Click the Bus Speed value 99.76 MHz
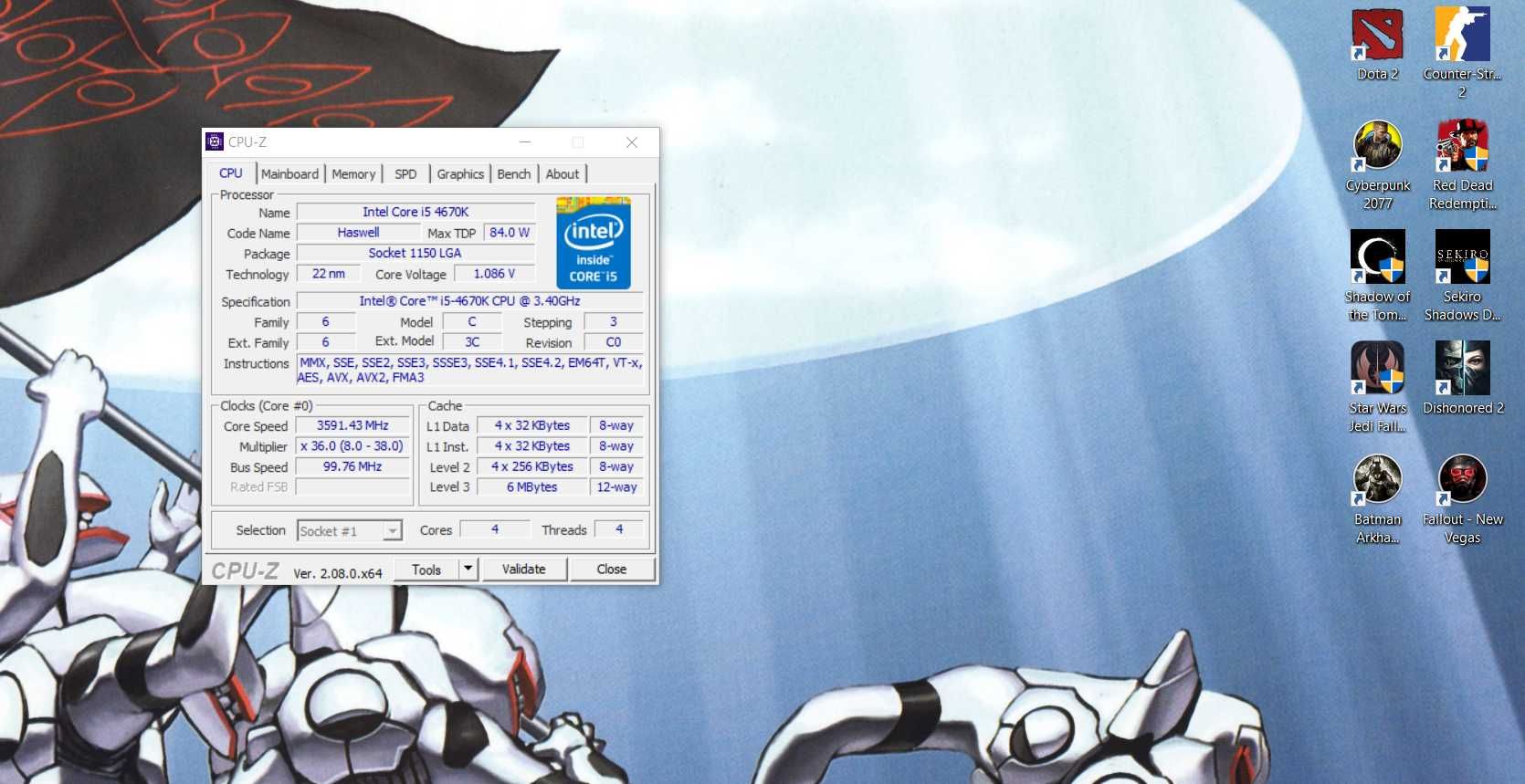Viewport: 1525px width, 784px height. 352,466
